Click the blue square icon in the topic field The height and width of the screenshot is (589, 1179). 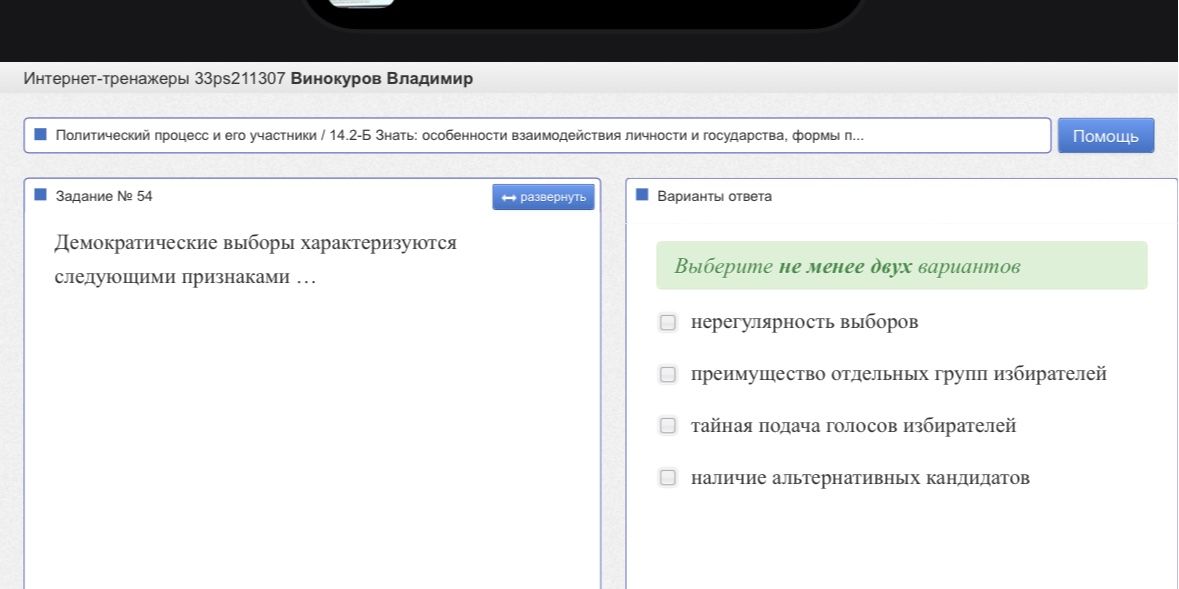coord(41,135)
